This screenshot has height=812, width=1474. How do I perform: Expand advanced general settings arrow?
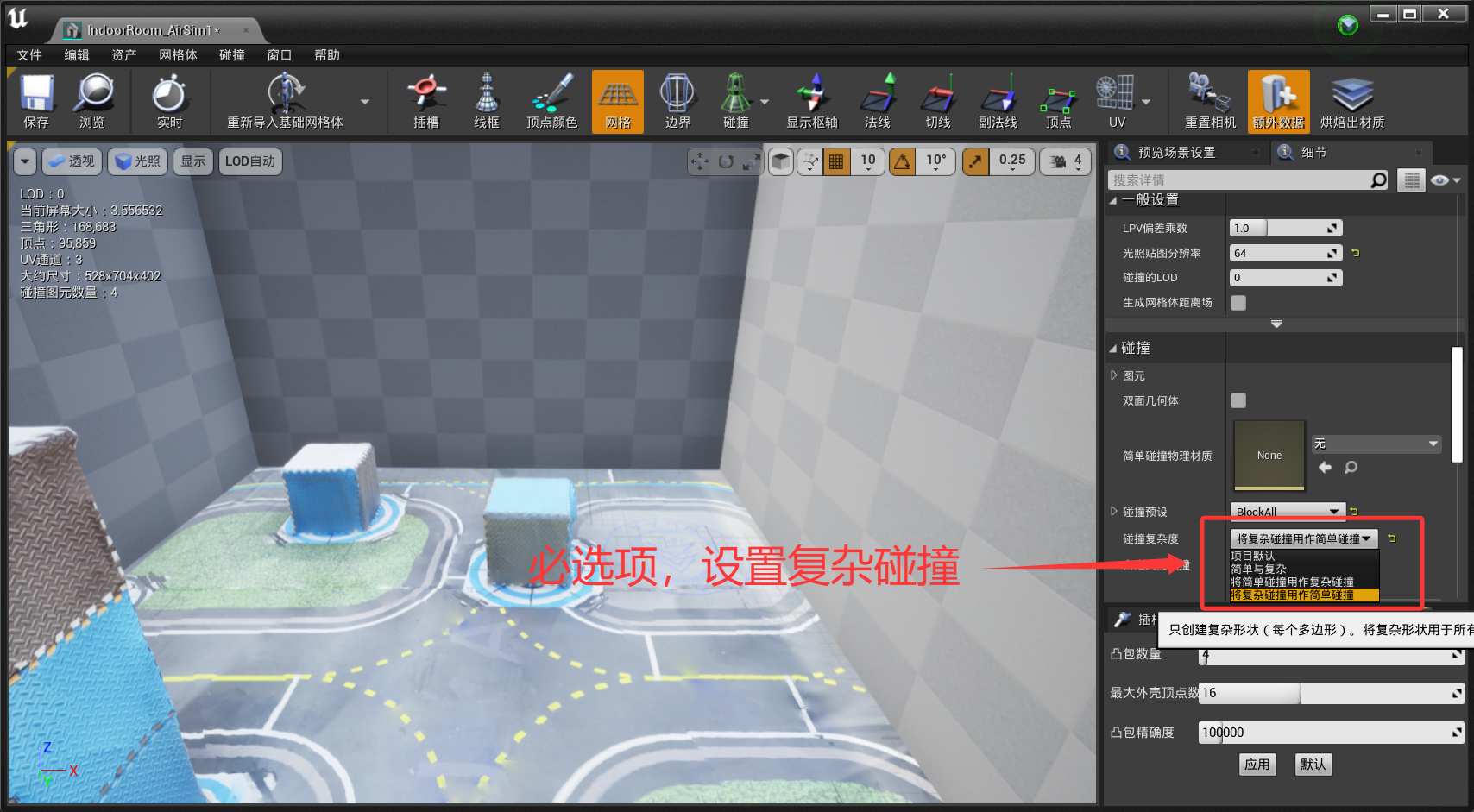tap(1276, 324)
